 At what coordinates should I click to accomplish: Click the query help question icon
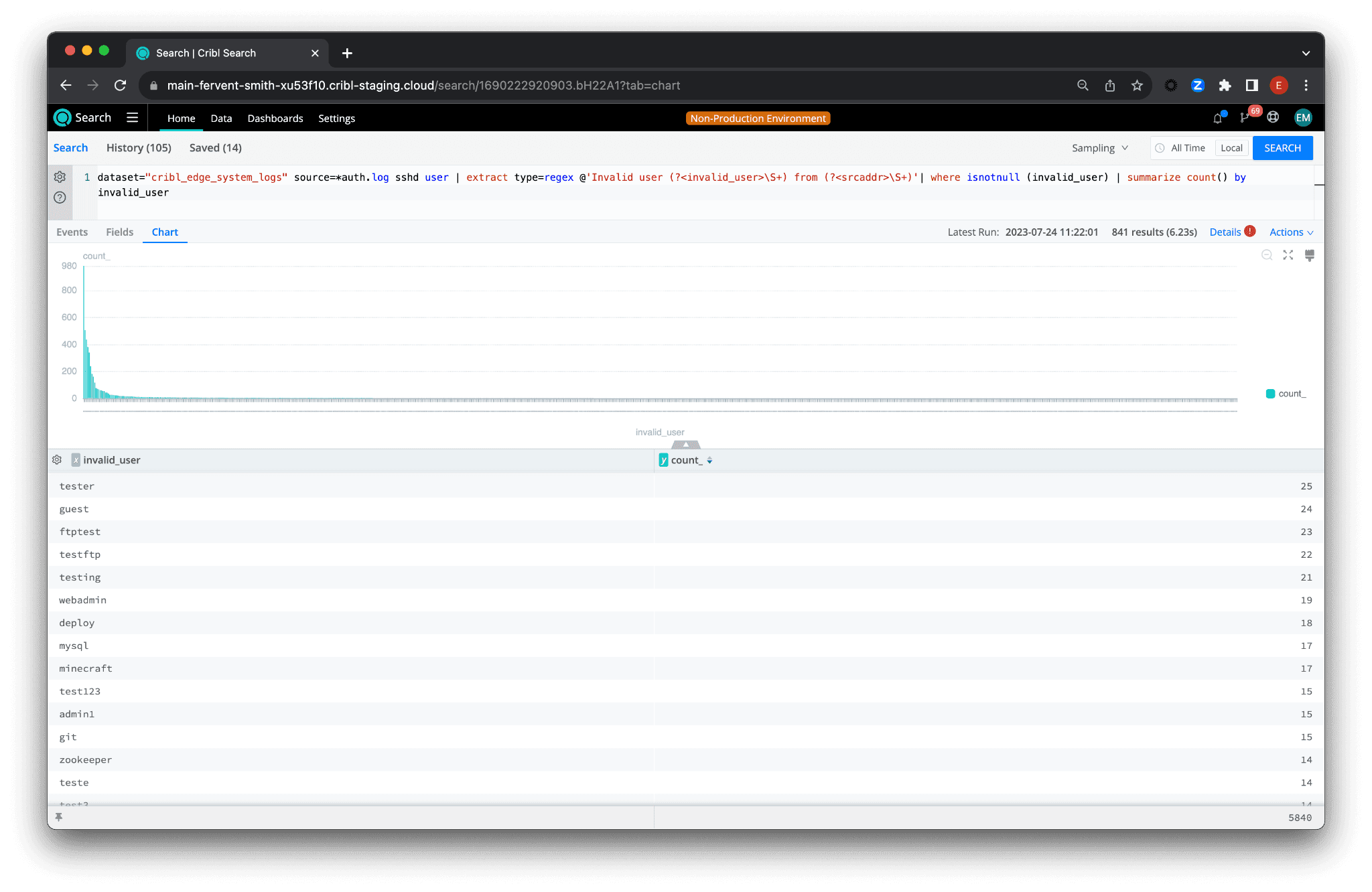click(x=60, y=198)
